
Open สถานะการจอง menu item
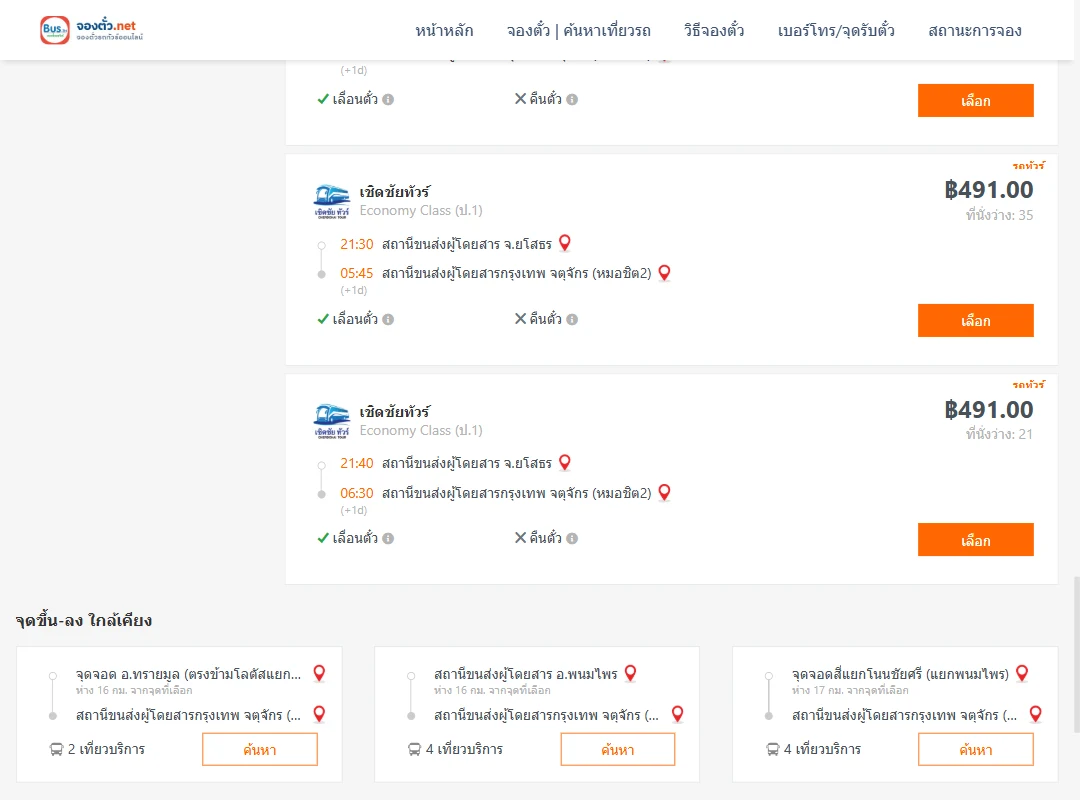pyautogui.click(x=975, y=30)
